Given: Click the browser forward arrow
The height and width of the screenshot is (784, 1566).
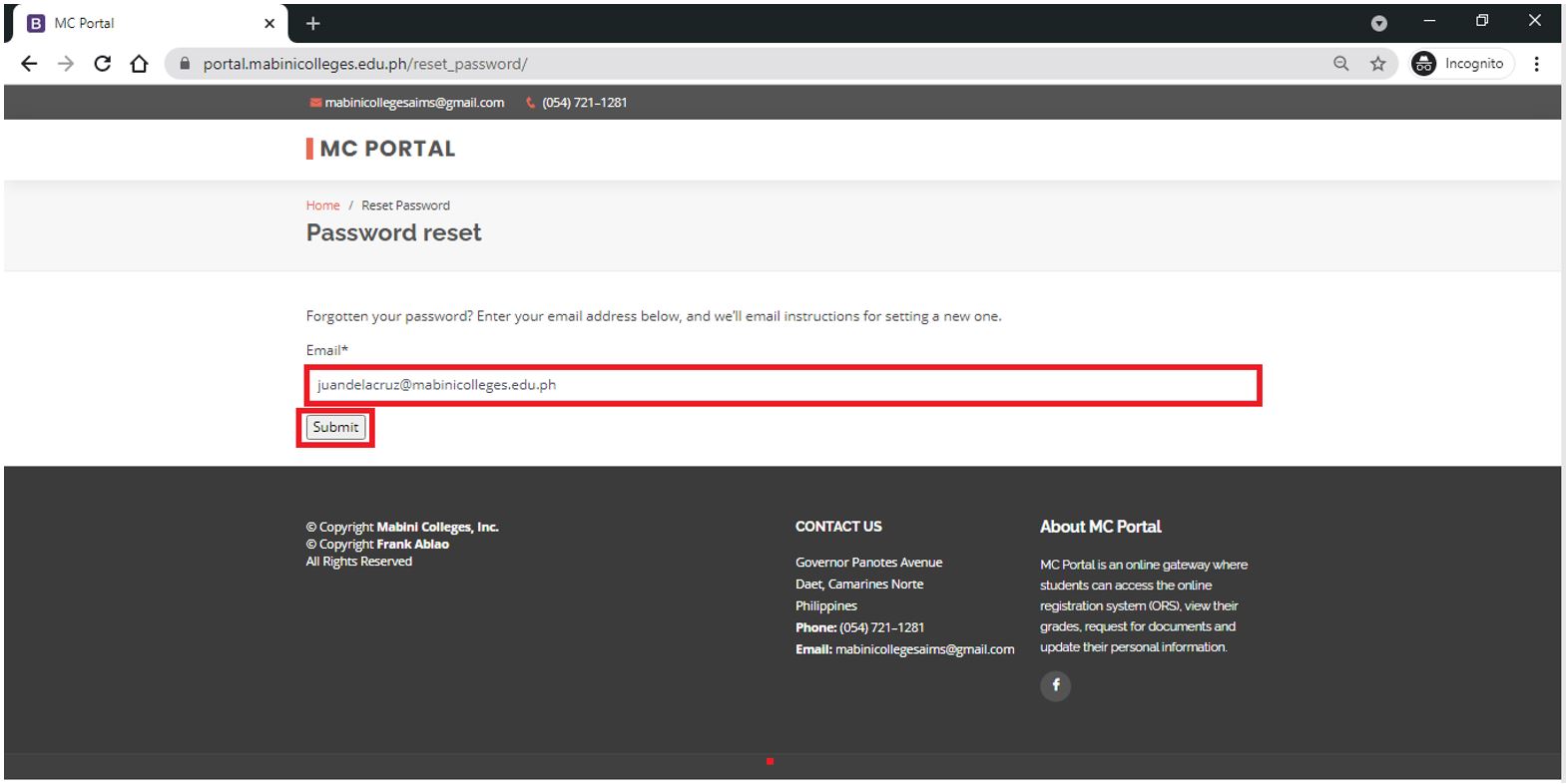Looking at the screenshot, I should click(66, 64).
